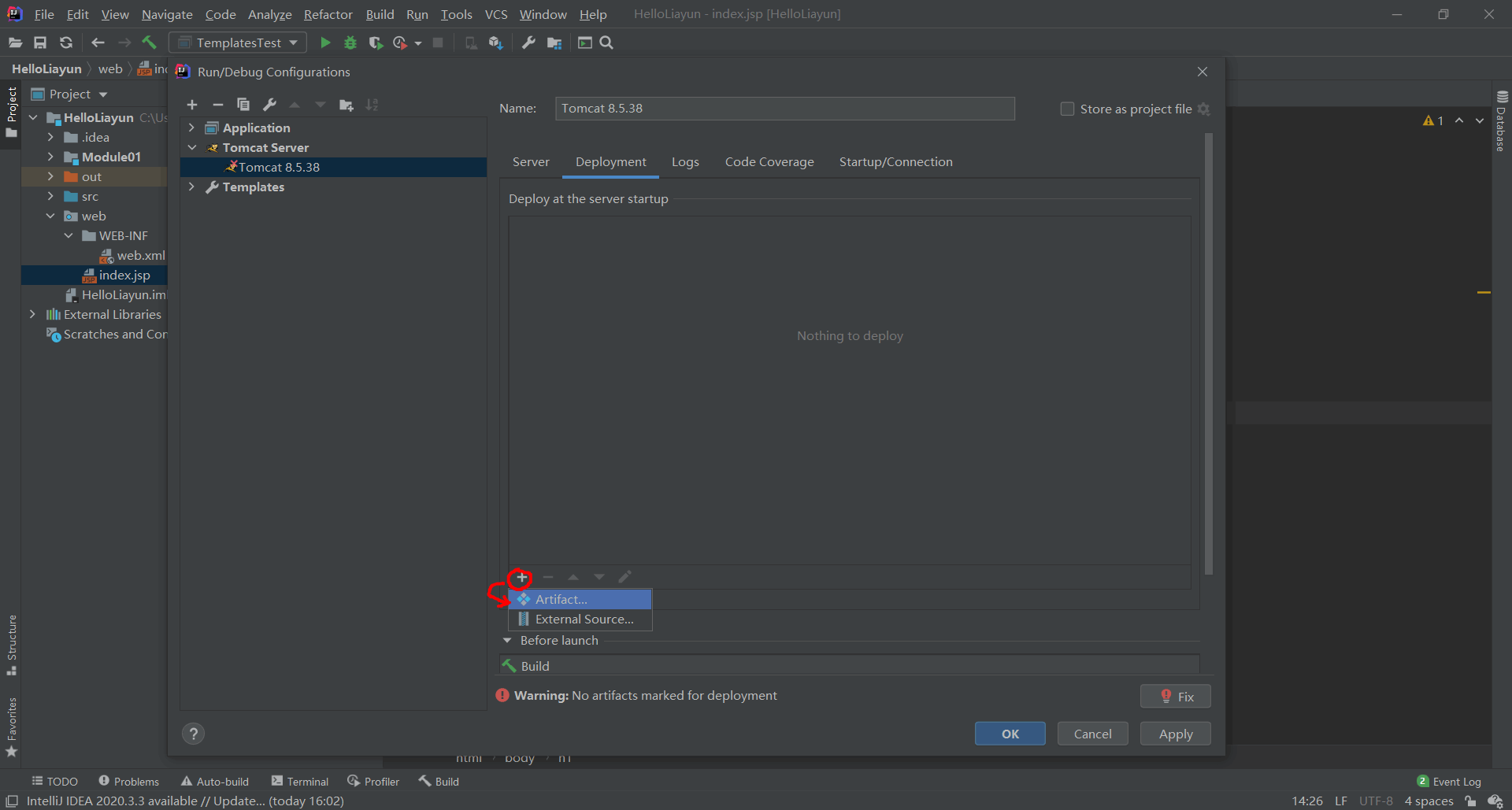
Task: Enable Store as project file checkbox
Action: pos(1067,109)
